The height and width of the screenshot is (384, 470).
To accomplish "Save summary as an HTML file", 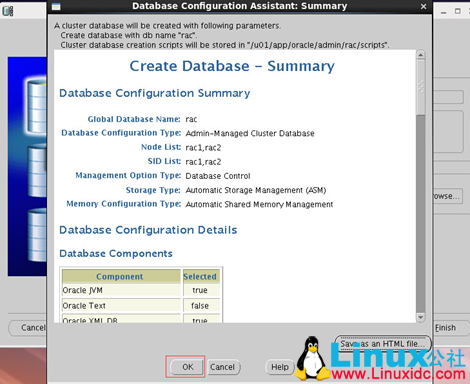I will [383, 344].
